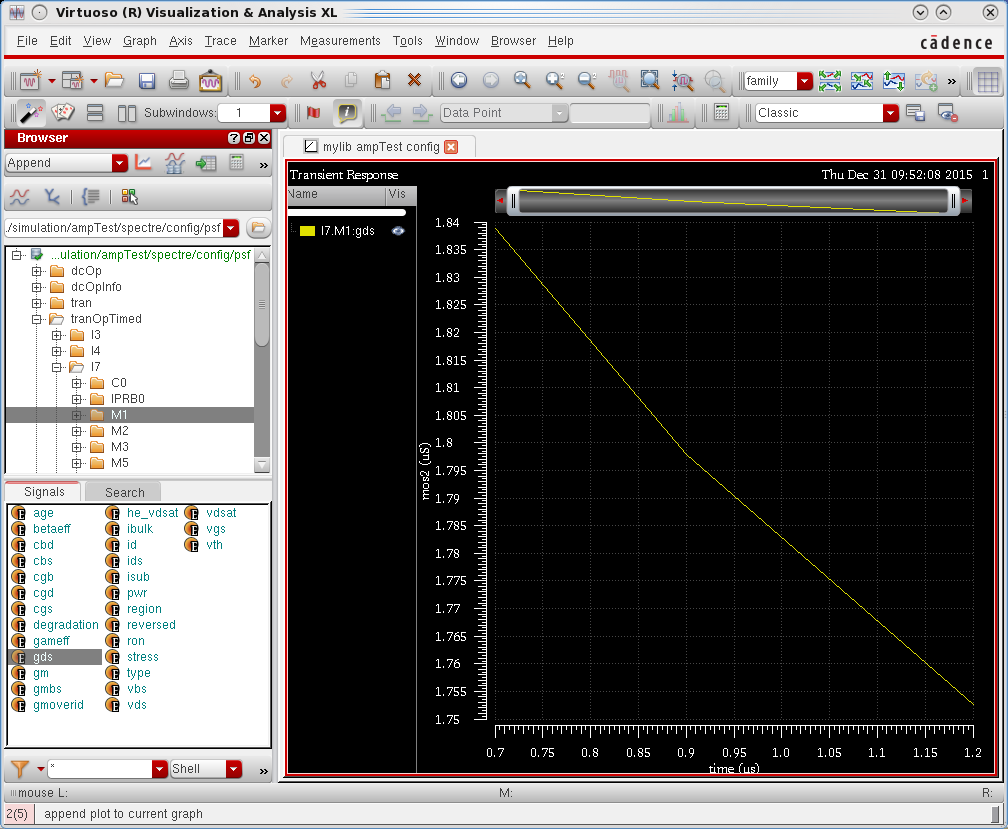Click the playing cards layout icon
This screenshot has width=1008, height=829.
(63, 113)
